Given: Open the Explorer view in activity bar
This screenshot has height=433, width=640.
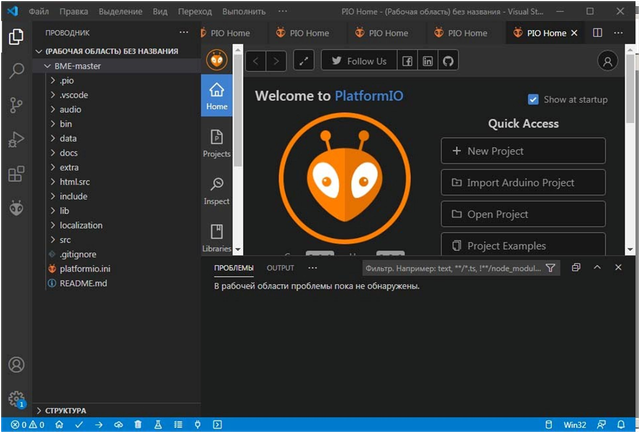Looking at the screenshot, I should click(16, 37).
